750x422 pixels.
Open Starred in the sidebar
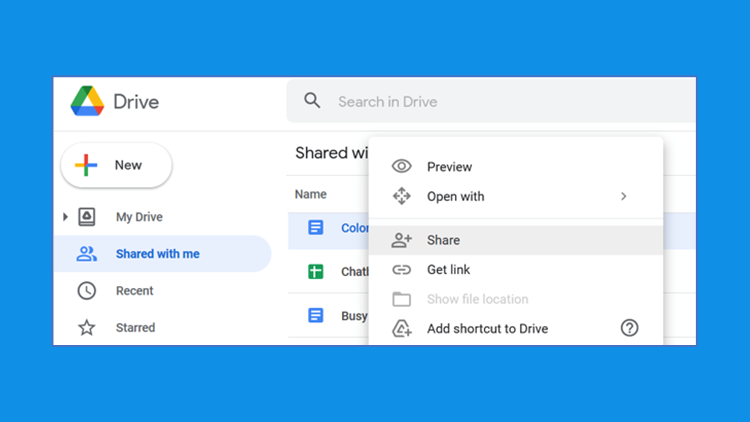coord(135,328)
